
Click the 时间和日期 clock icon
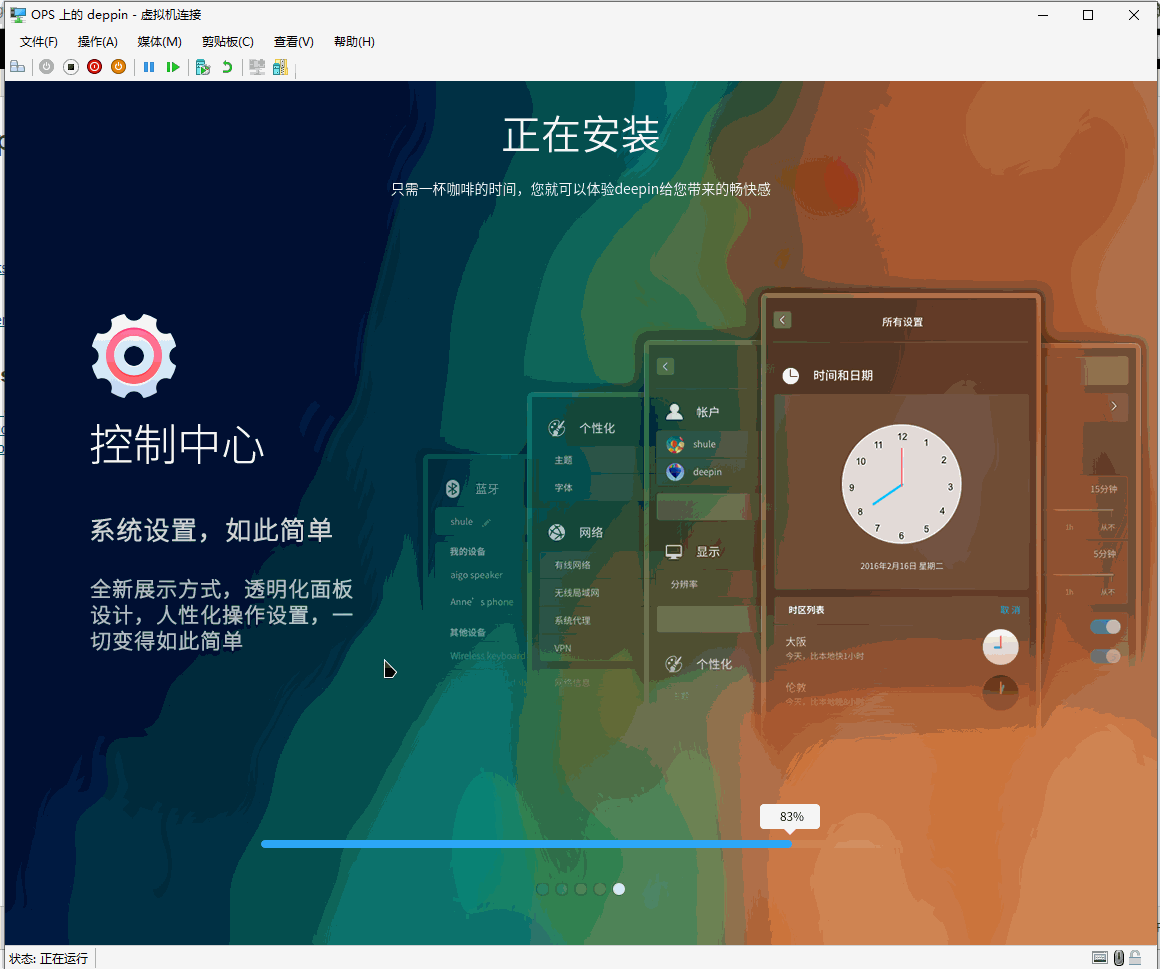tap(791, 376)
